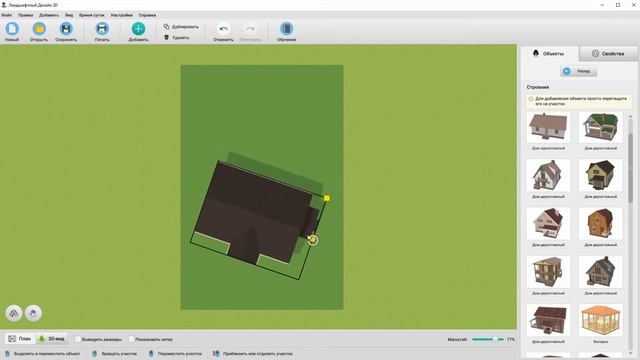This screenshot has width=640, height=360.
Task: Minimize the application window
Action: pos(602,5)
